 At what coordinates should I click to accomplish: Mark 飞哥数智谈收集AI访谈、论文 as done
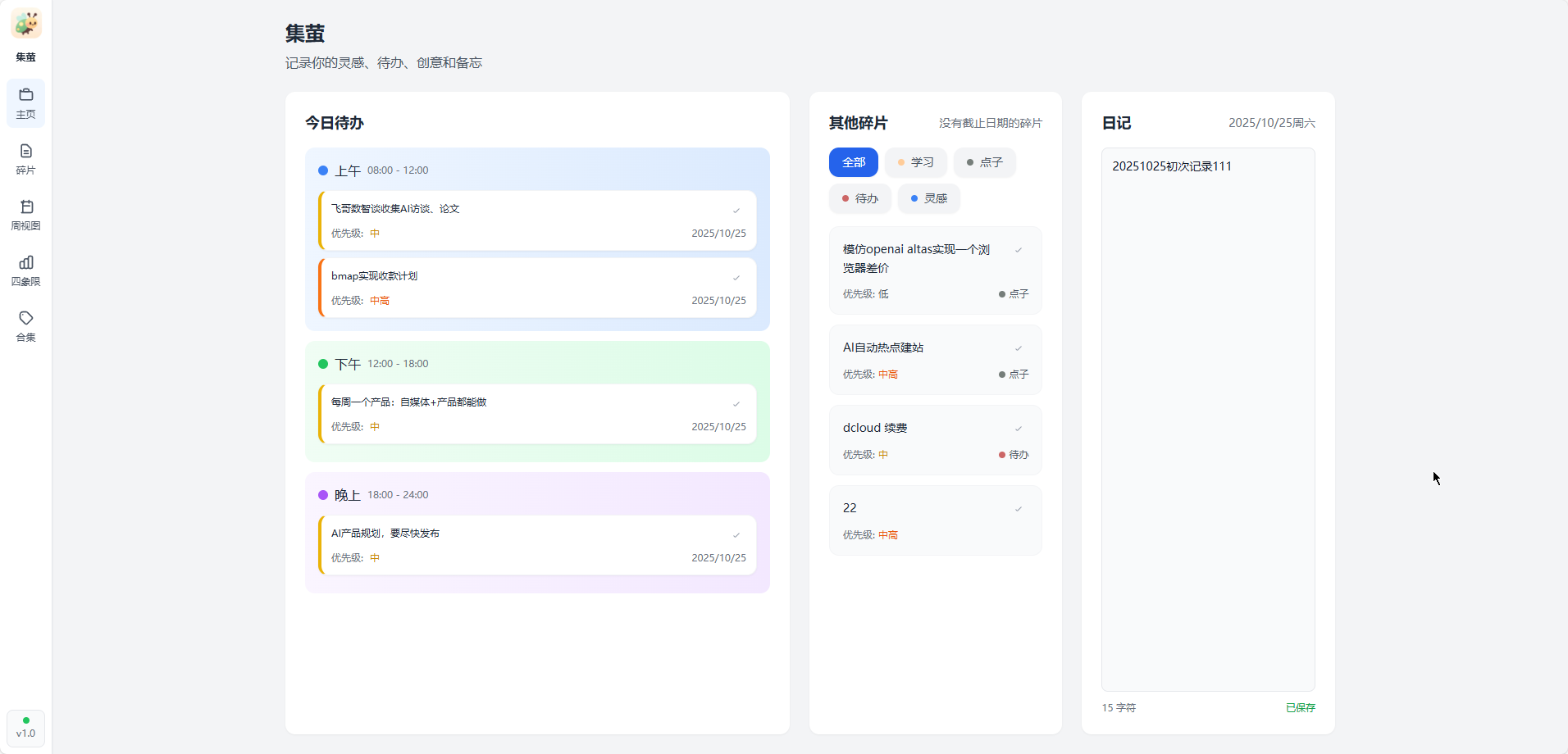tap(736, 210)
